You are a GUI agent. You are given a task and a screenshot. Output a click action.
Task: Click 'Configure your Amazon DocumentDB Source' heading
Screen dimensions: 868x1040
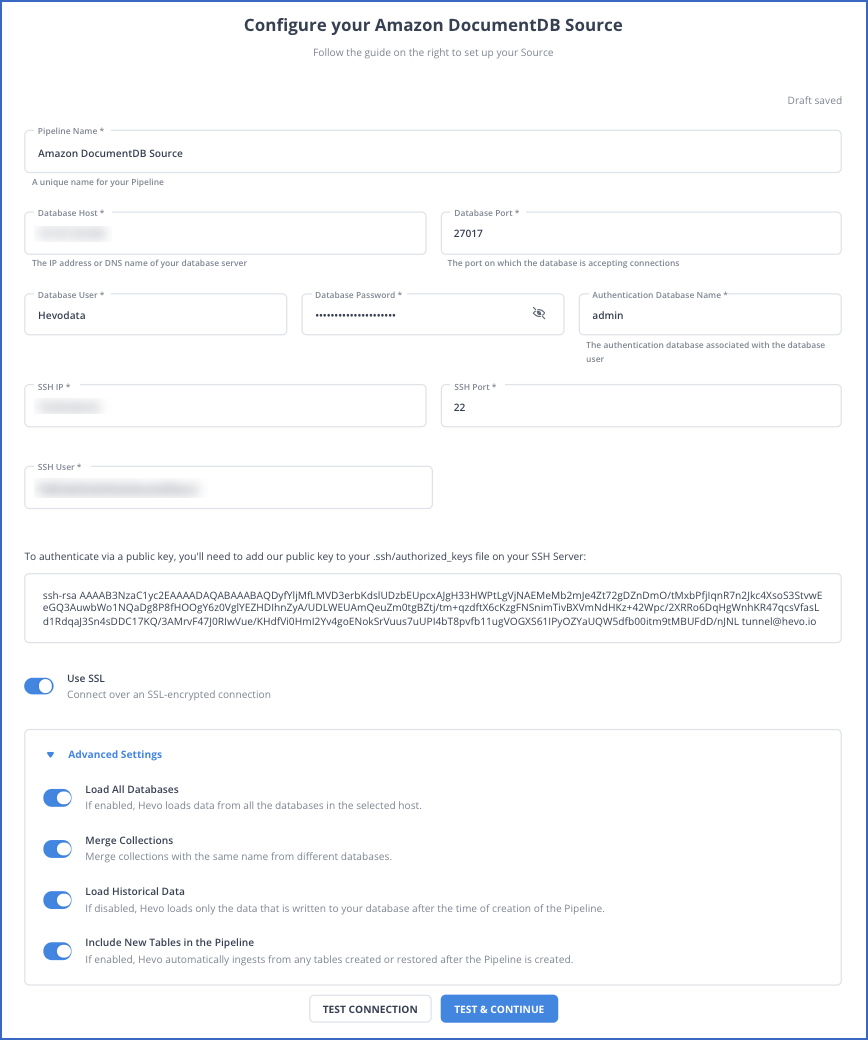(x=433, y=25)
